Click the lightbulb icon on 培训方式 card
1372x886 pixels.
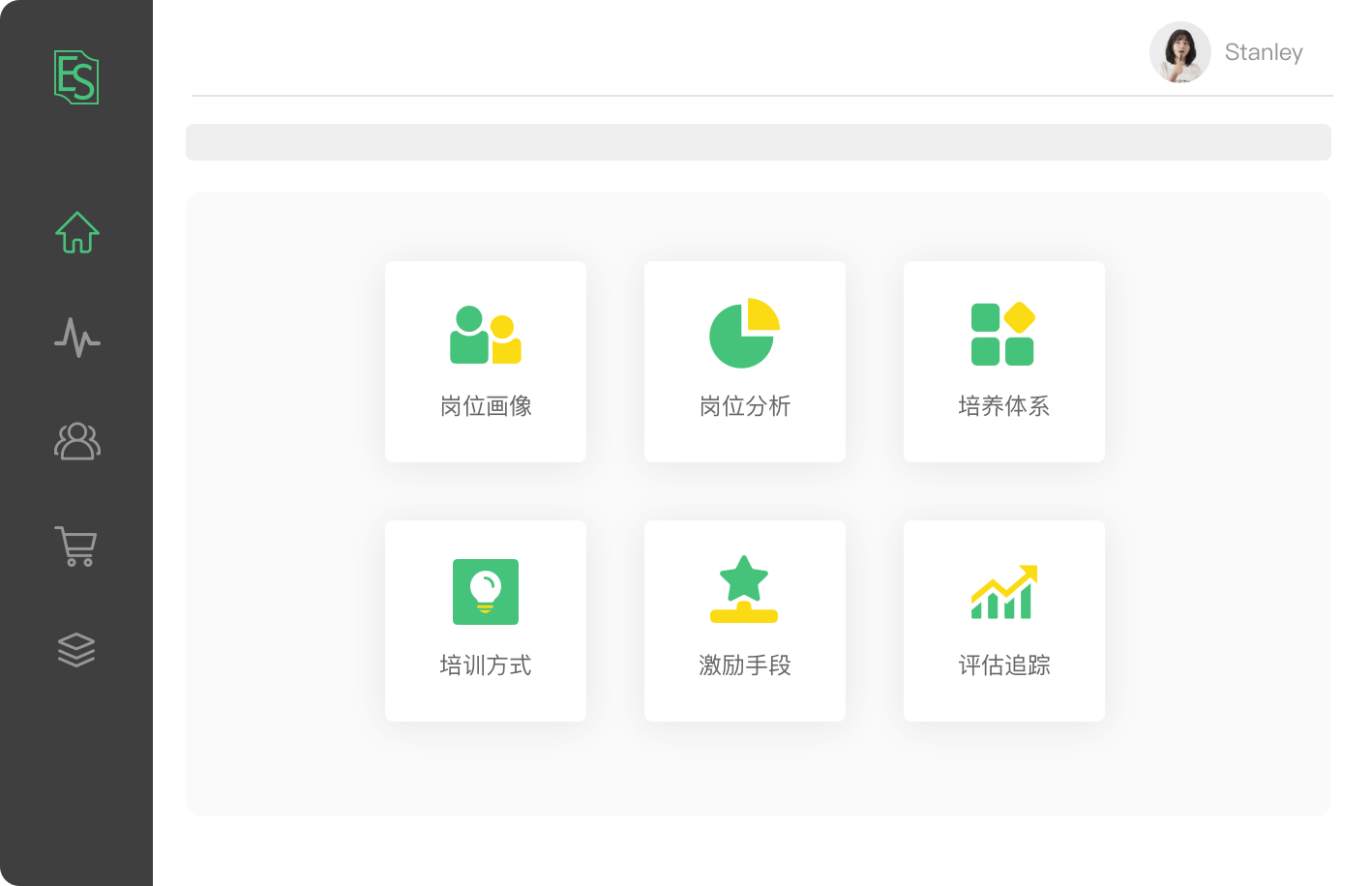click(x=485, y=591)
